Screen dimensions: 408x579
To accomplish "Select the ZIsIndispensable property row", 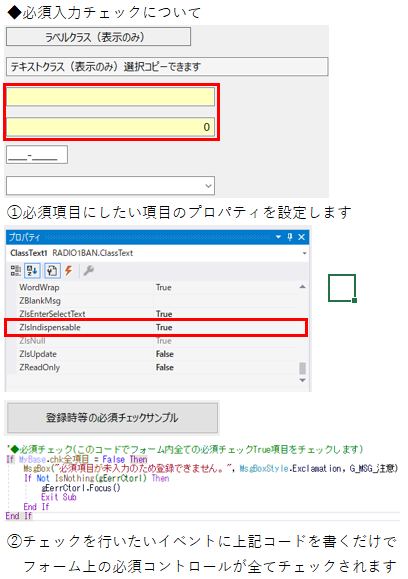I will pyautogui.click(x=155, y=328).
